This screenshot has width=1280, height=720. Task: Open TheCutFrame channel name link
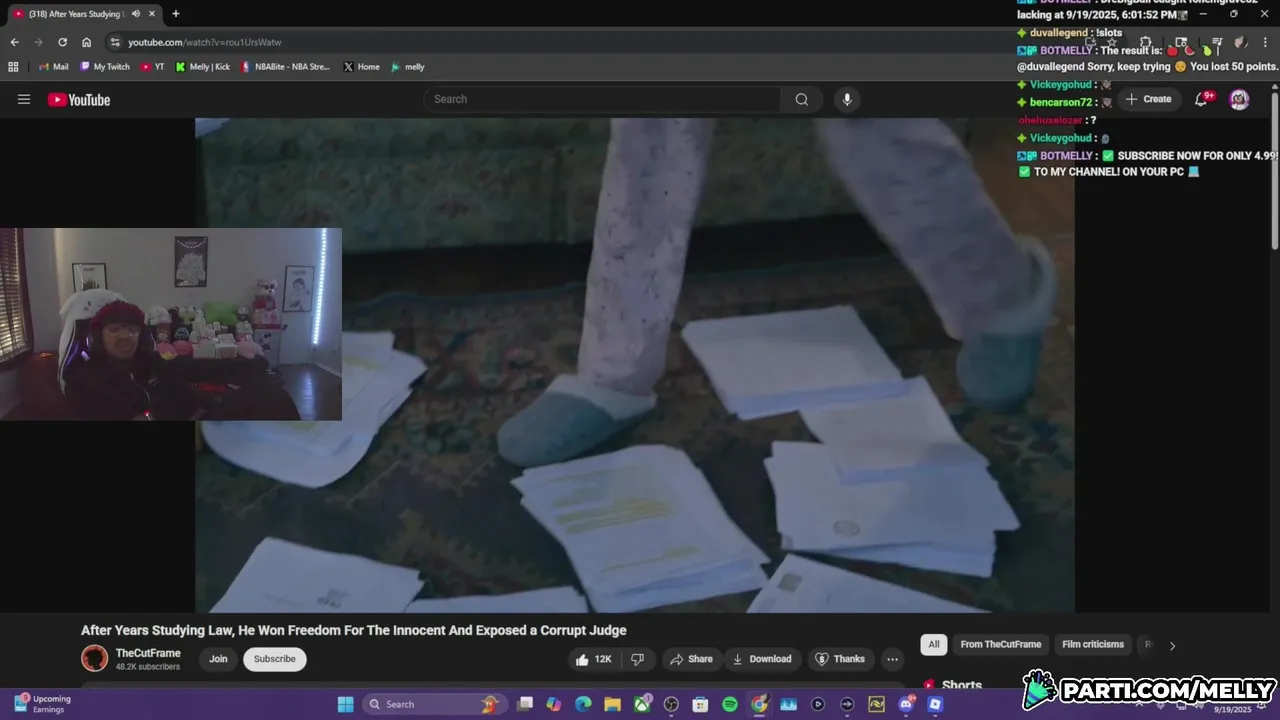point(148,653)
